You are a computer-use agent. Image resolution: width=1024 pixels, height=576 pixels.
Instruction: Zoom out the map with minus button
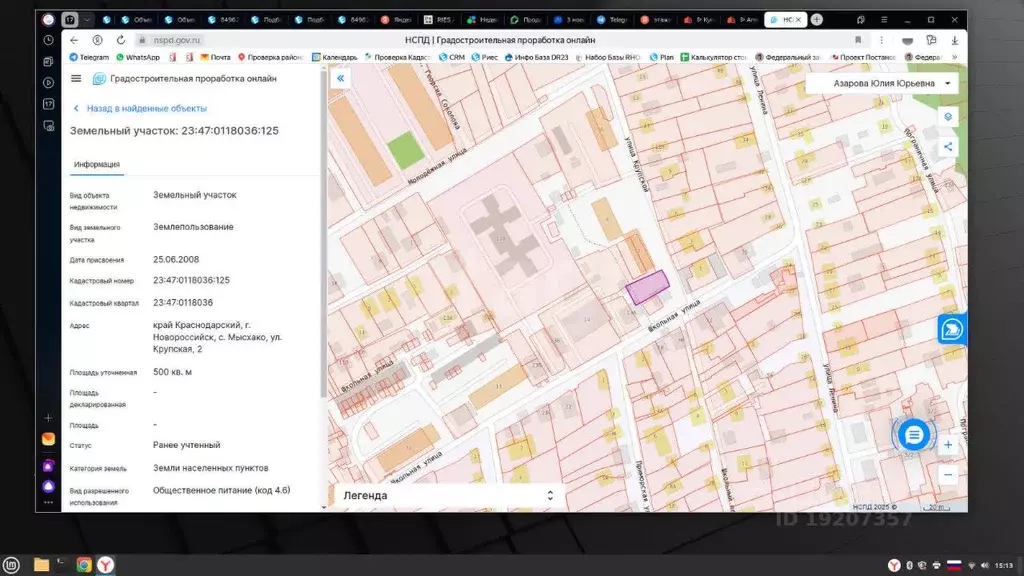tap(948, 475)
